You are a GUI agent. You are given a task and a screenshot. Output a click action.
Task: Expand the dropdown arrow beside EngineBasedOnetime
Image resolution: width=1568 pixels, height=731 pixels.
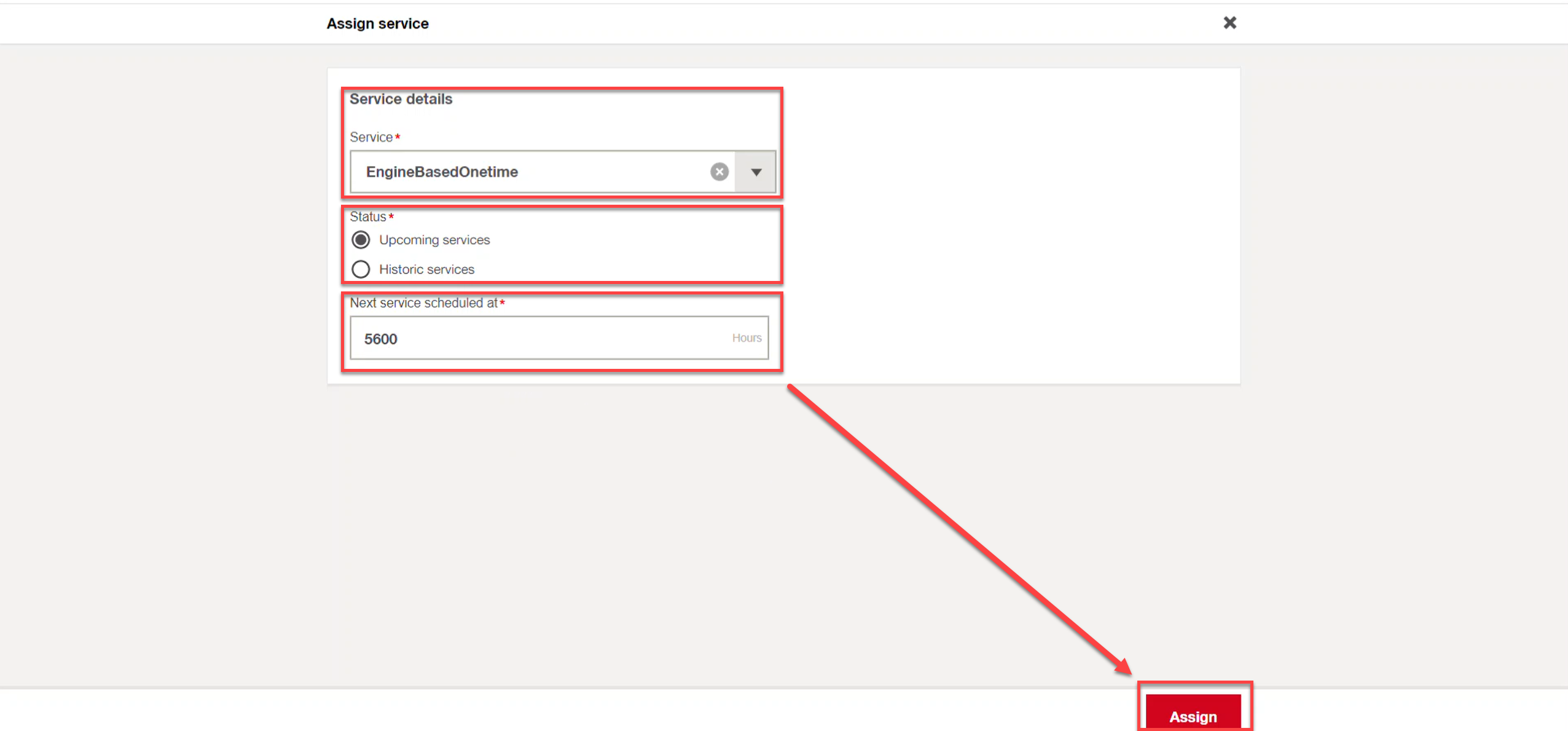point(755,172)
